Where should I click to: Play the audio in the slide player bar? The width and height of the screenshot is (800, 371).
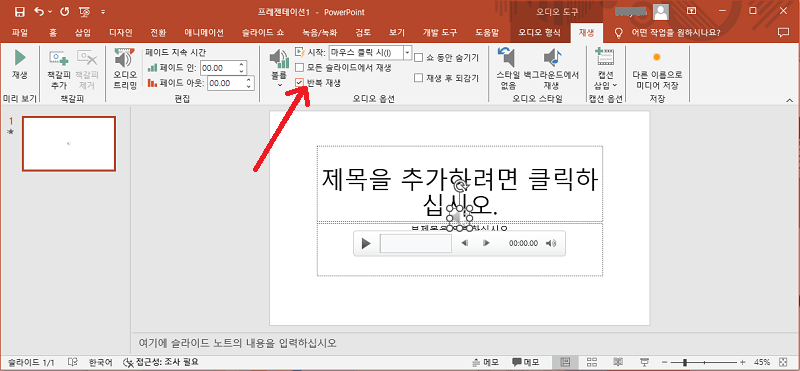click(366, 243)
